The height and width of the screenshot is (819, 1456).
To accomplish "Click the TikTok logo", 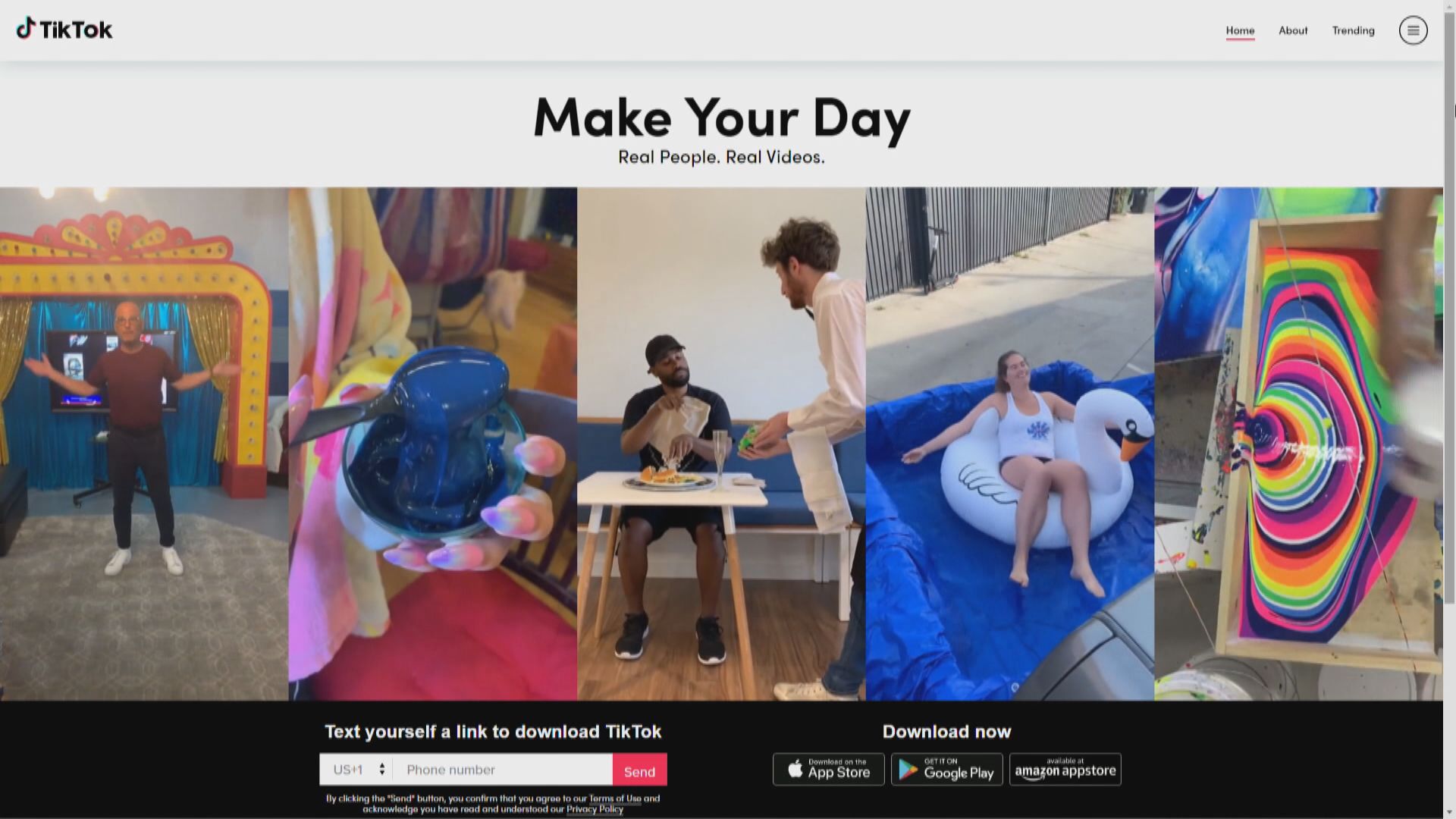I will [64, 30].
